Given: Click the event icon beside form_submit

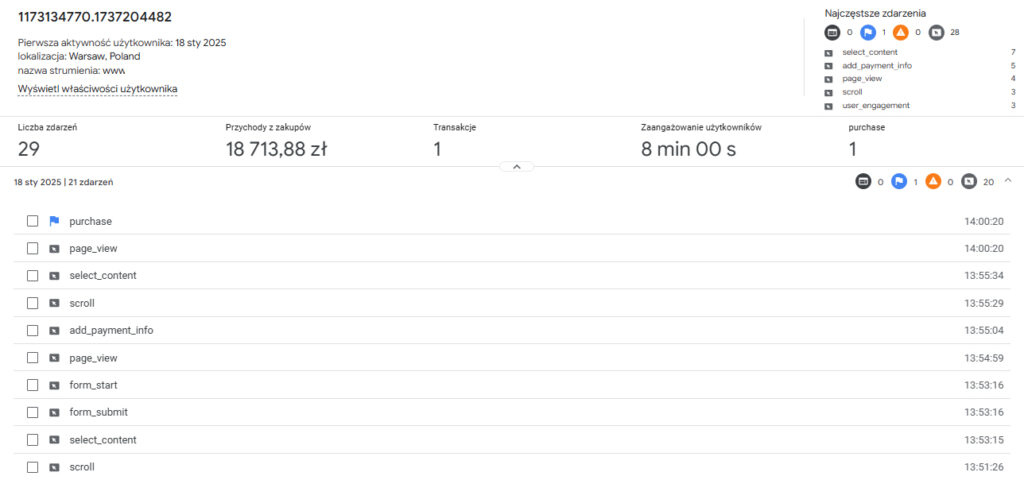Looking at the screenshot, I should tap(54, 412).
